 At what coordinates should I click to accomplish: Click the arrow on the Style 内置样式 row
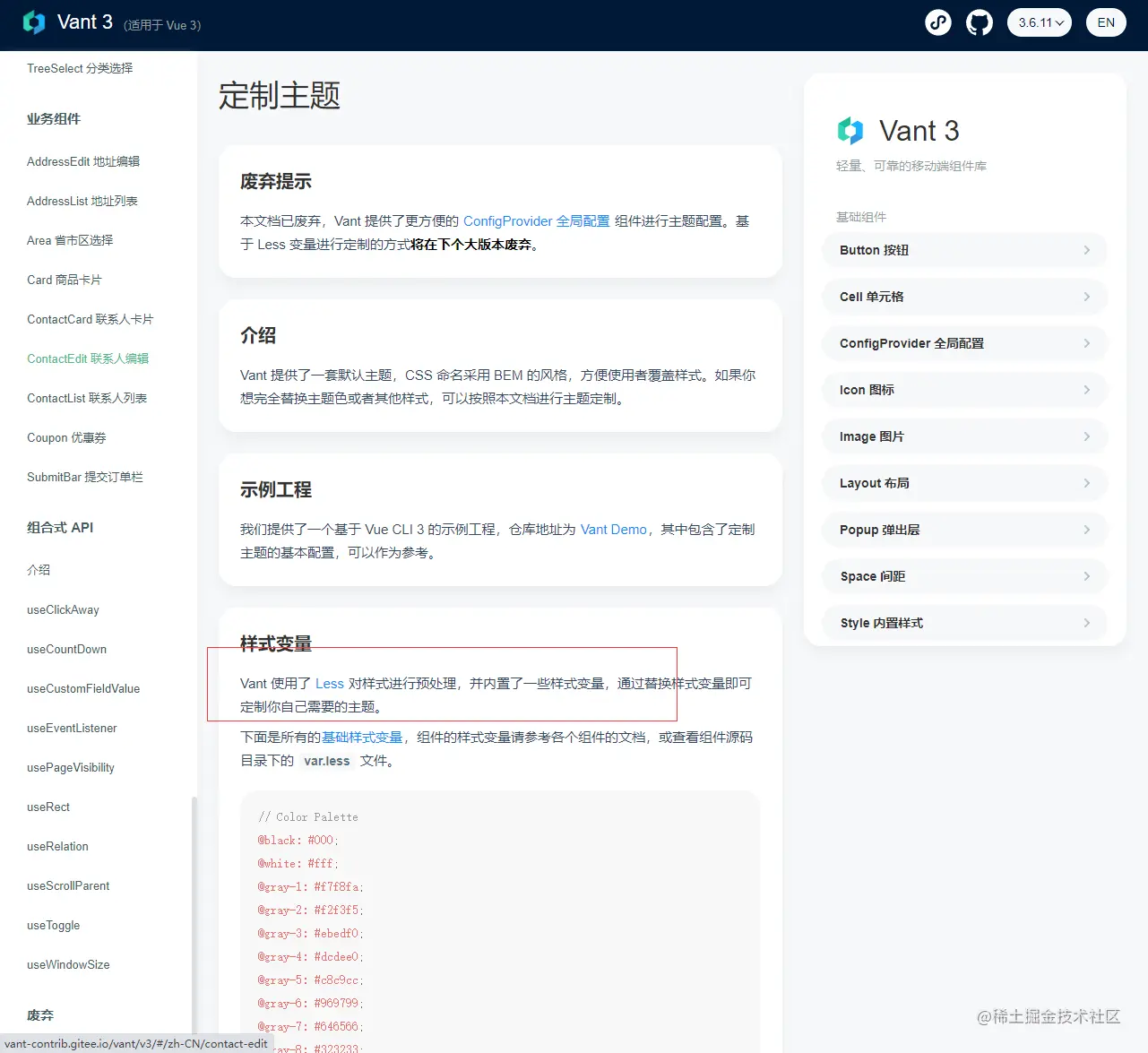point(1087,623)
